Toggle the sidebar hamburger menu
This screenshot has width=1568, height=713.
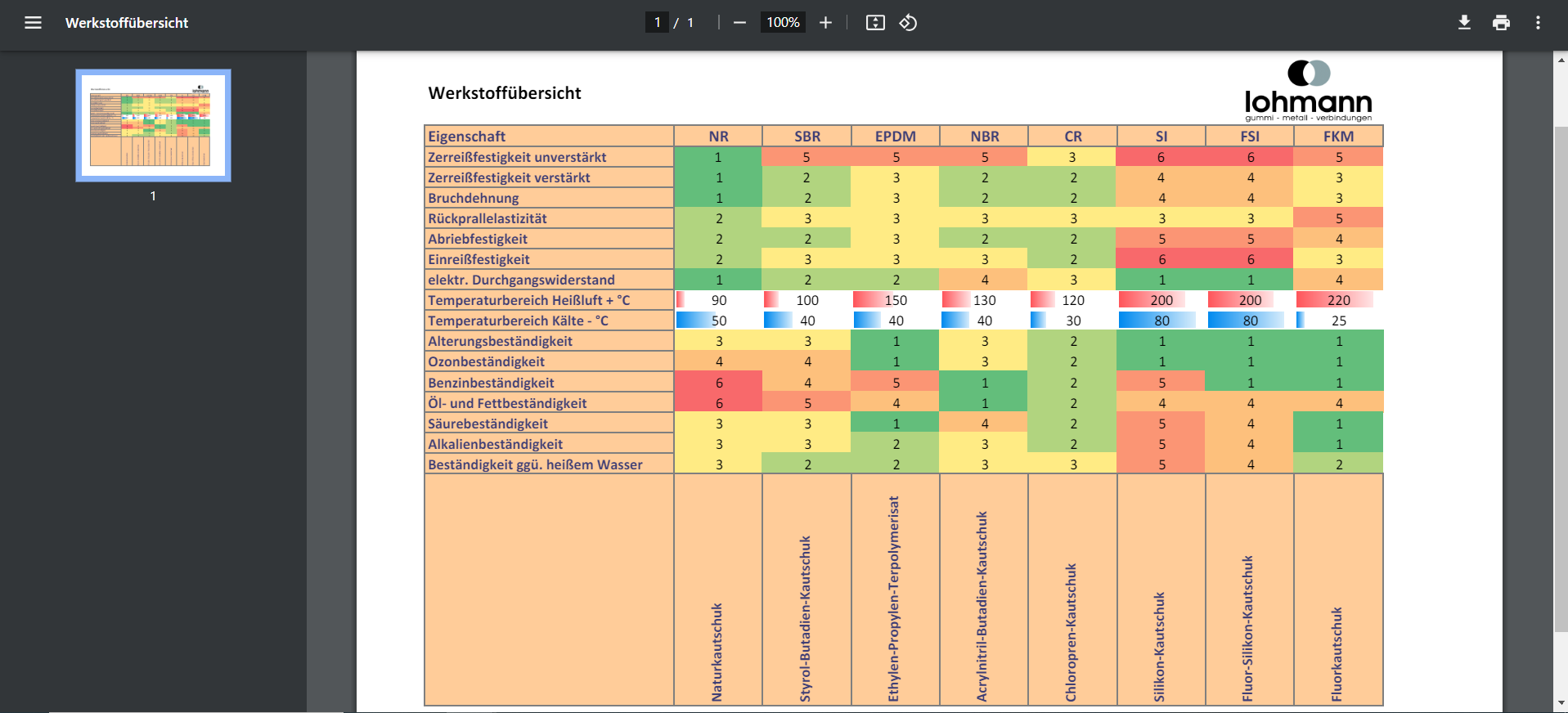coord(33,23)
